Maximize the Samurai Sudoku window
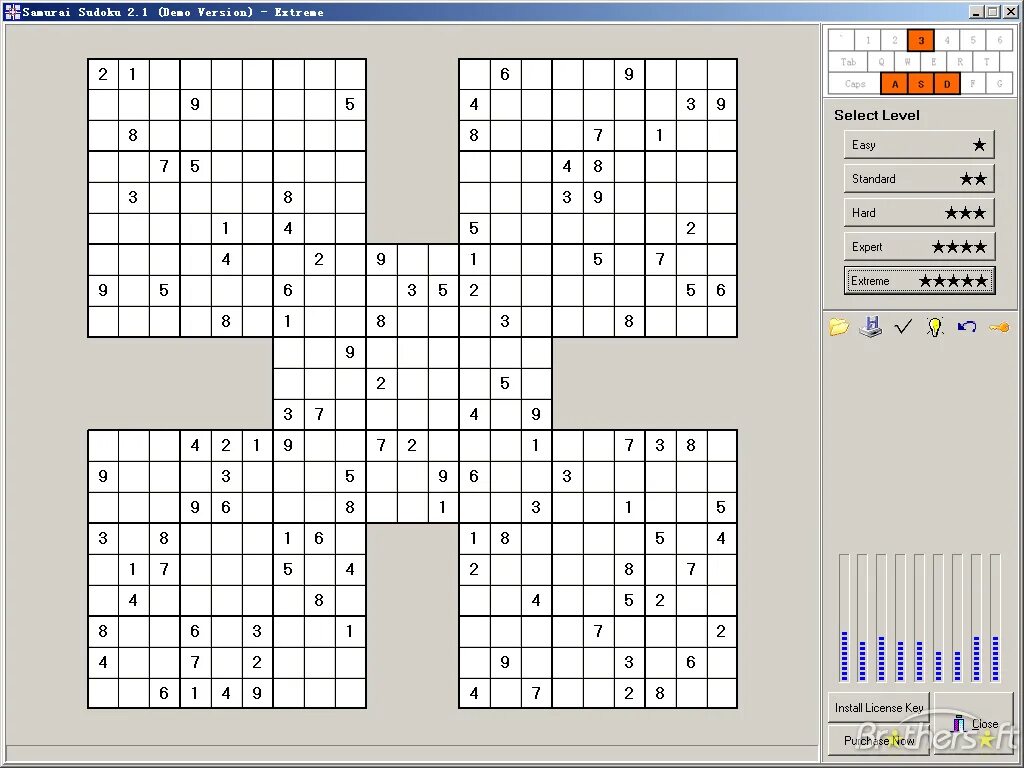Screen dimensions: 1024x768 coord(993,12)
